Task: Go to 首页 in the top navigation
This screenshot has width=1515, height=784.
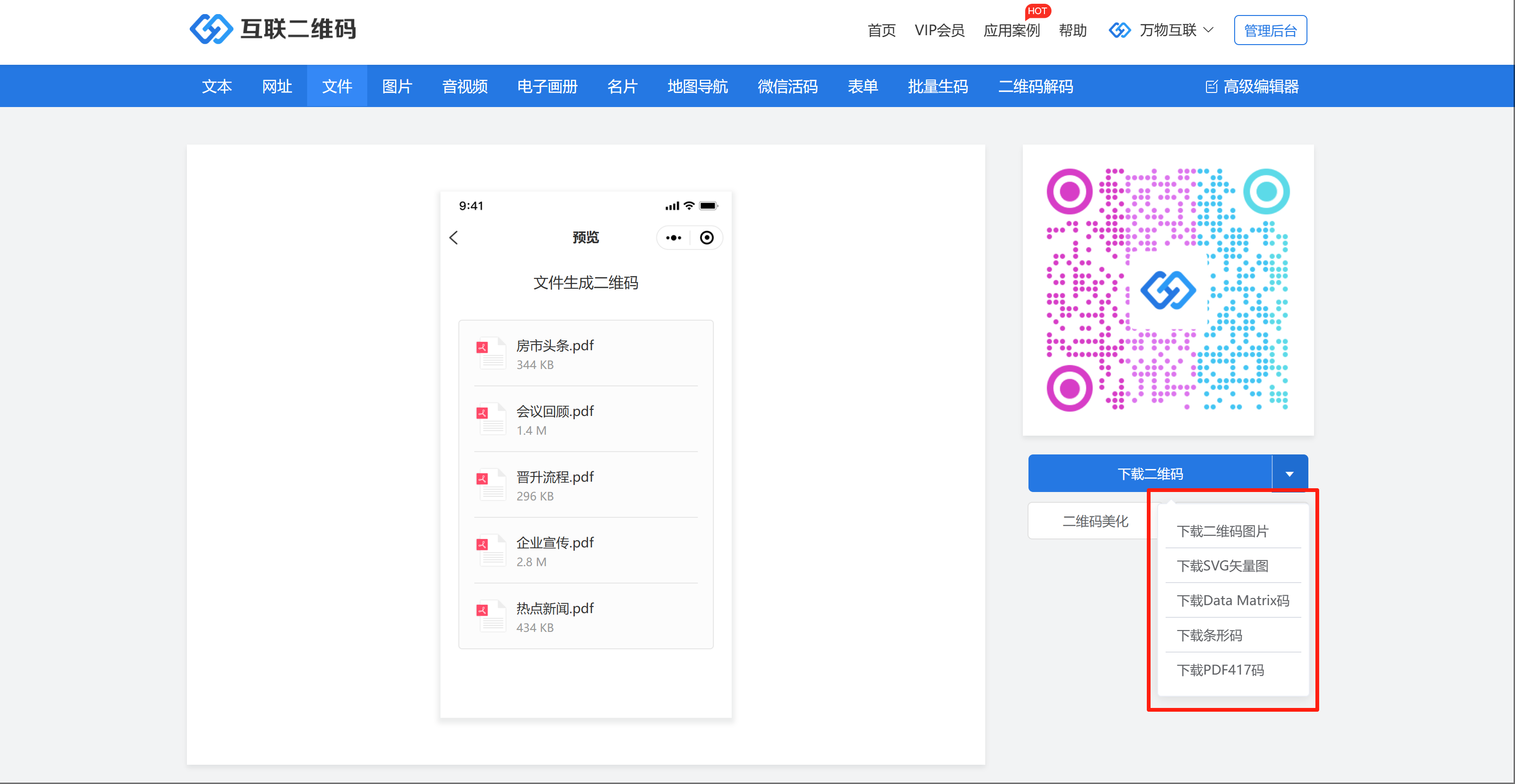Action: tap(881, 30)
